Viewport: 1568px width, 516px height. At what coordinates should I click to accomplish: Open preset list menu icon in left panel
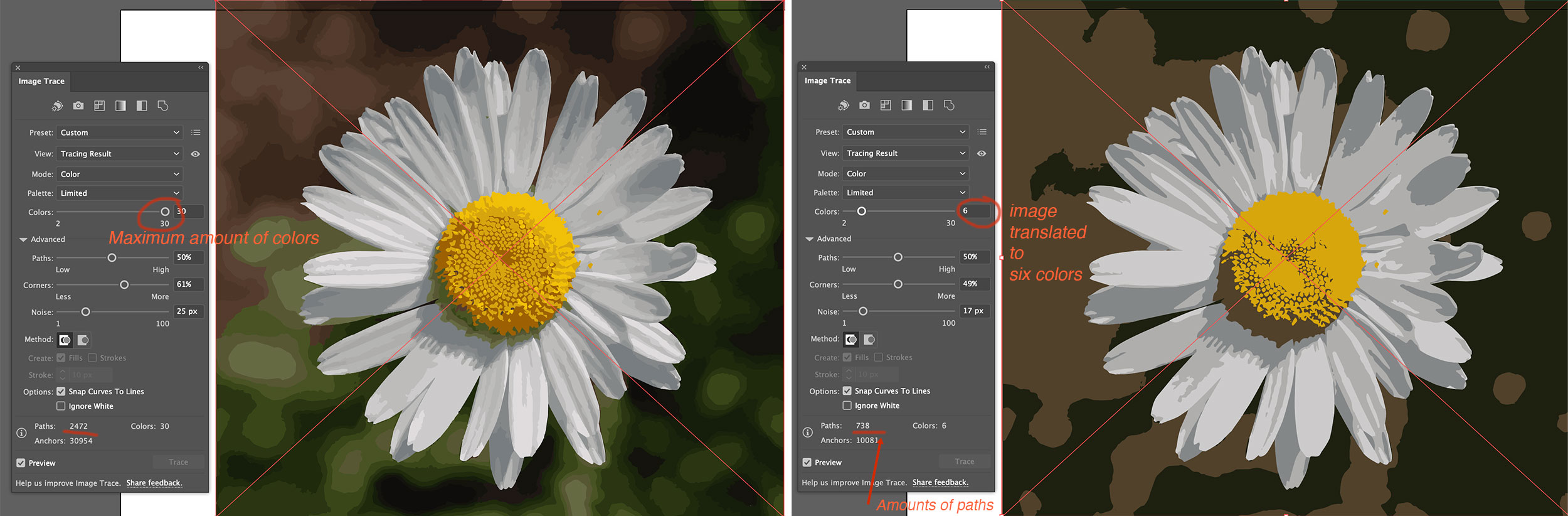196,132
